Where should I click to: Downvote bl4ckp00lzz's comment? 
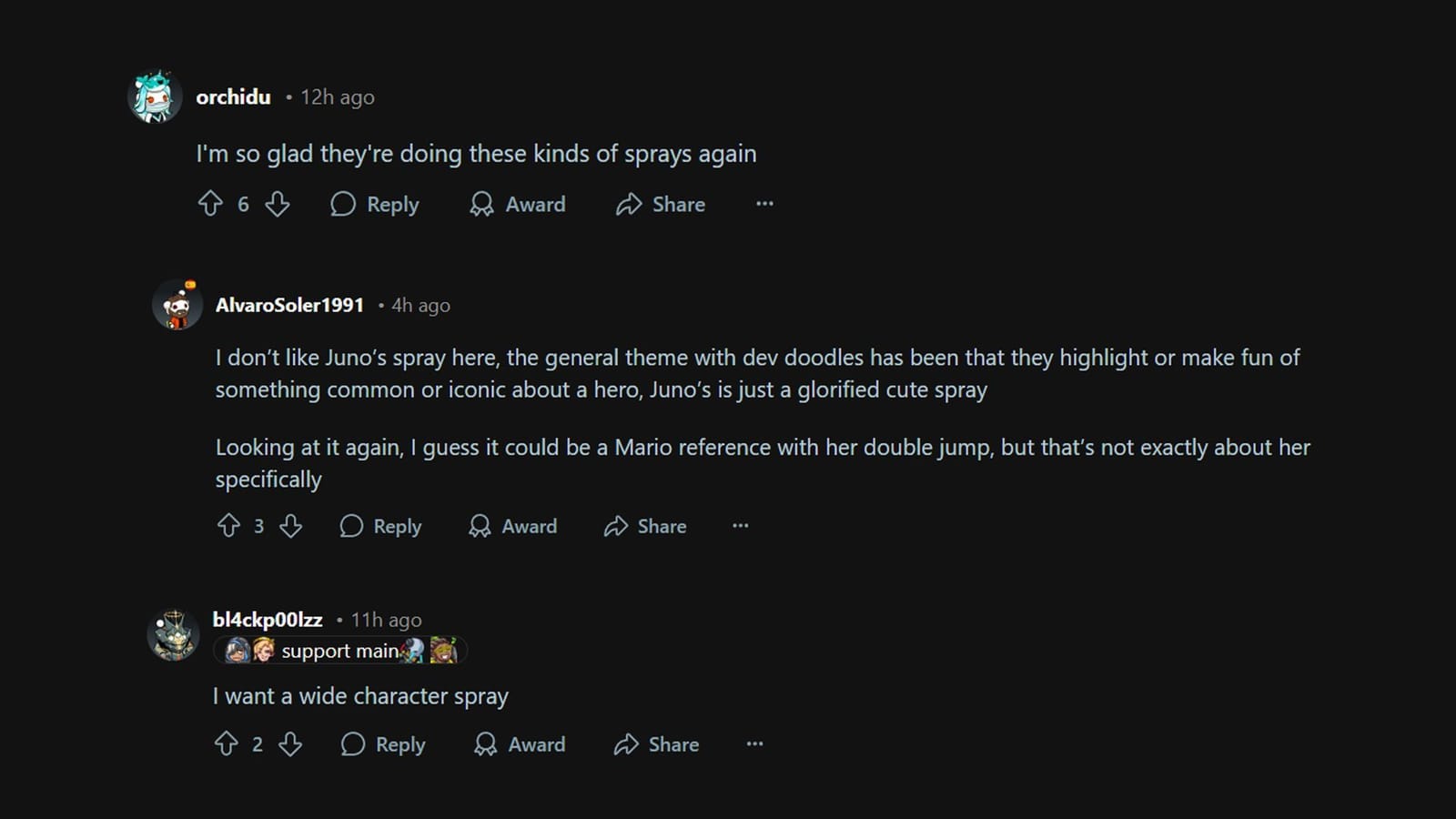point(290,744)
